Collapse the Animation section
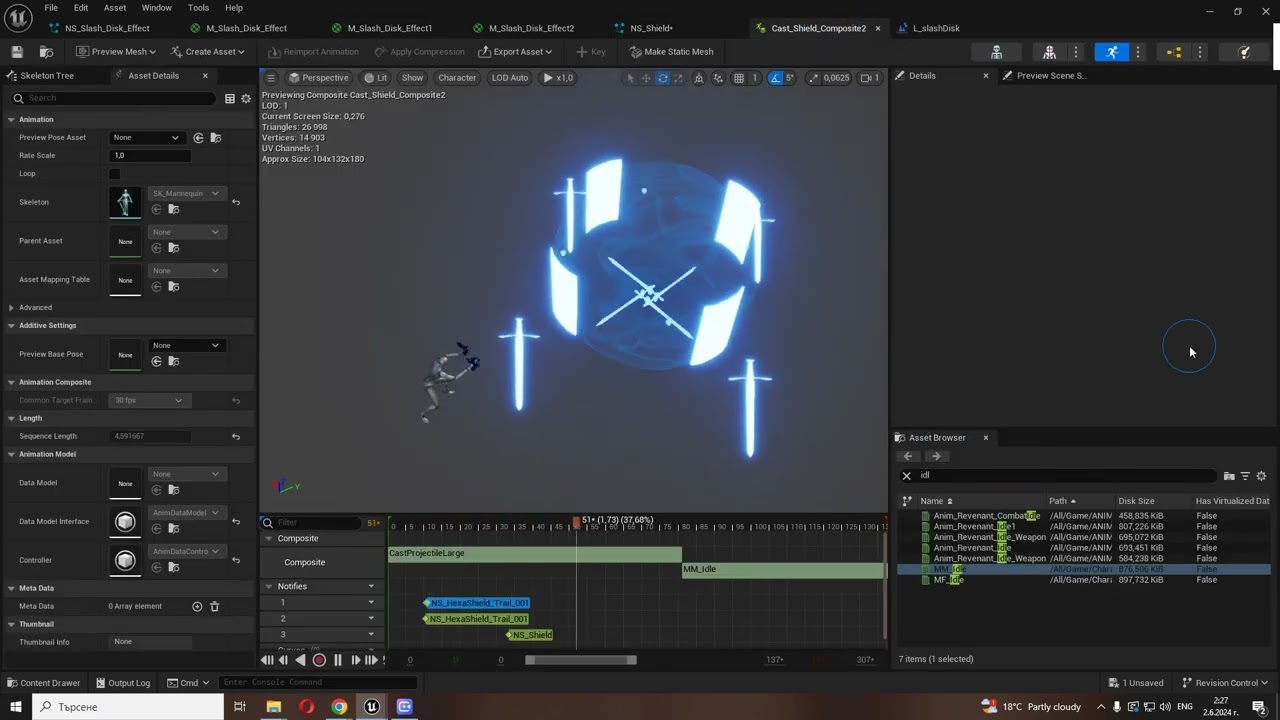Viewport: 1280px width, 720px height. tap(11, 119)
